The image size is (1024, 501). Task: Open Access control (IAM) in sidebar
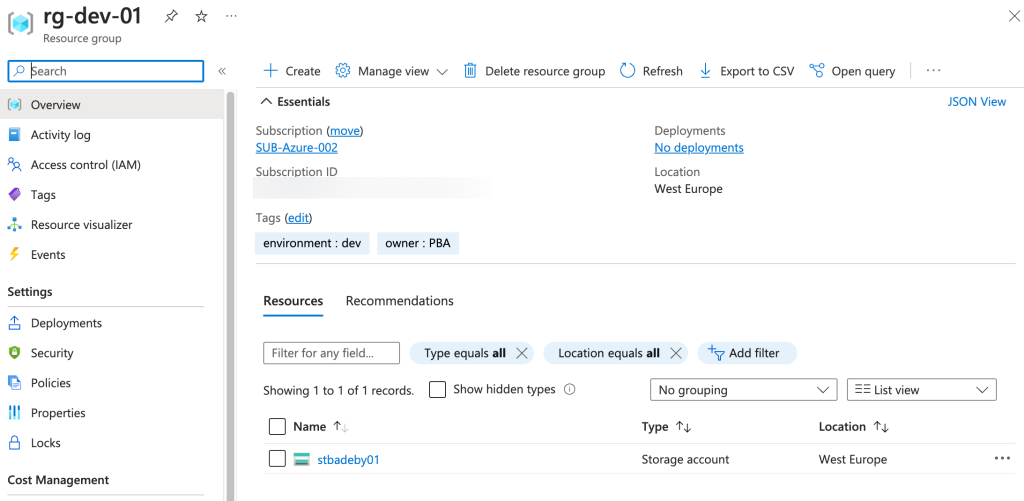point(85,165)
